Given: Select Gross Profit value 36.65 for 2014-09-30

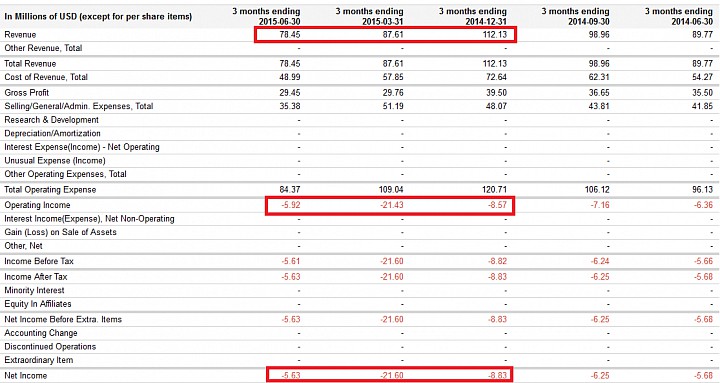Looking at the screenshot, I should point(599,92).
